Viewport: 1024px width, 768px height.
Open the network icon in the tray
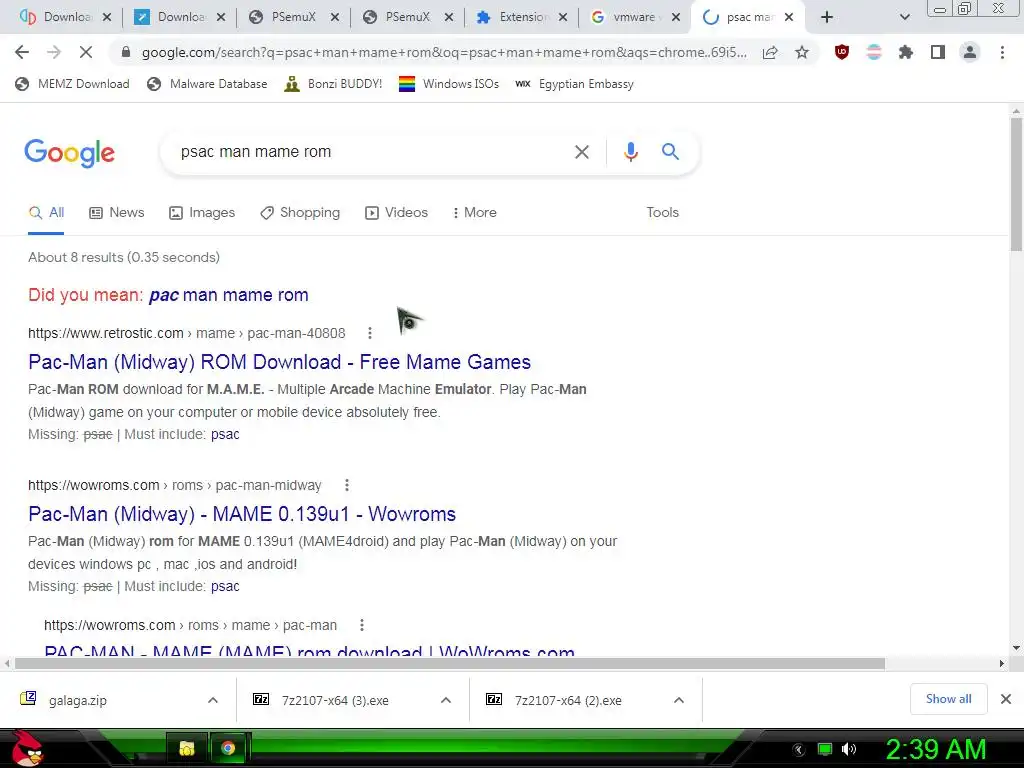[825, 749]
